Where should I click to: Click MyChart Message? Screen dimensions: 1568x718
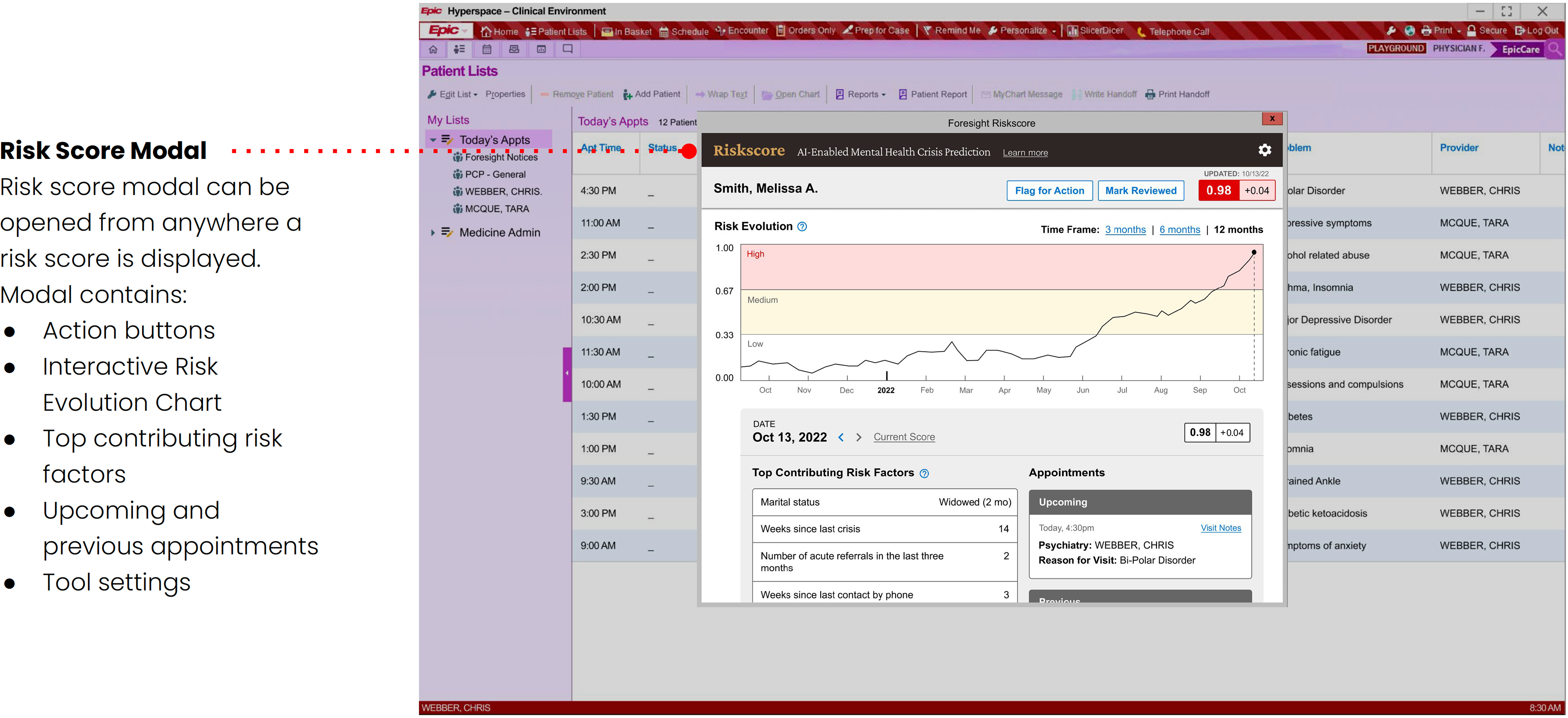pyautogui.click(x=1021, y=94)
